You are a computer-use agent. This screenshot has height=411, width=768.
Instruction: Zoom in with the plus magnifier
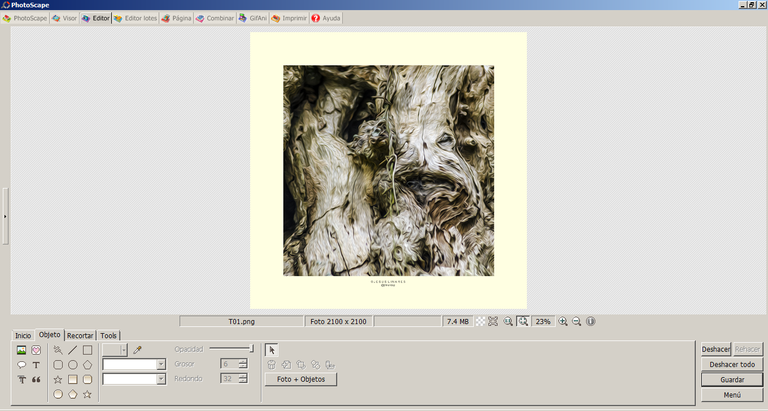[563, 321]
